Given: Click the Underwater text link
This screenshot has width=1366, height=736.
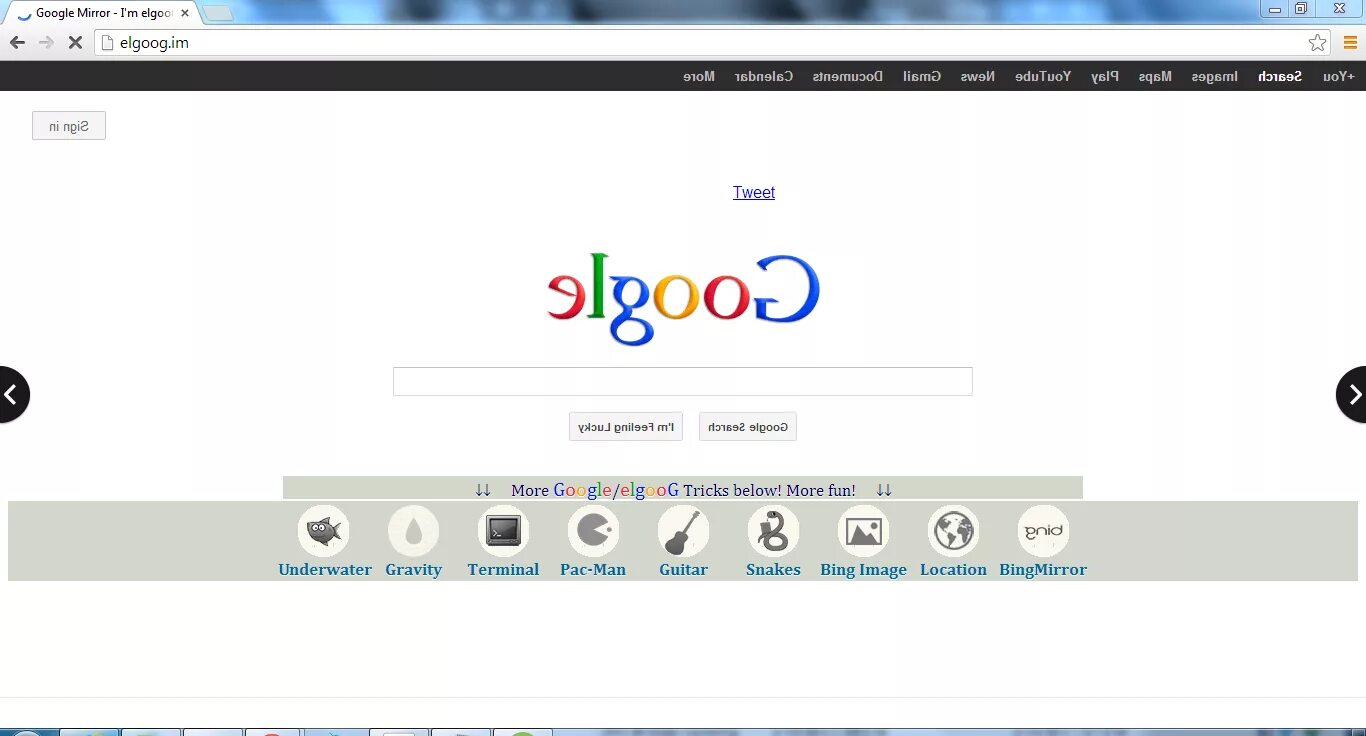Looking at the screenshot, I should pos(325,570).
